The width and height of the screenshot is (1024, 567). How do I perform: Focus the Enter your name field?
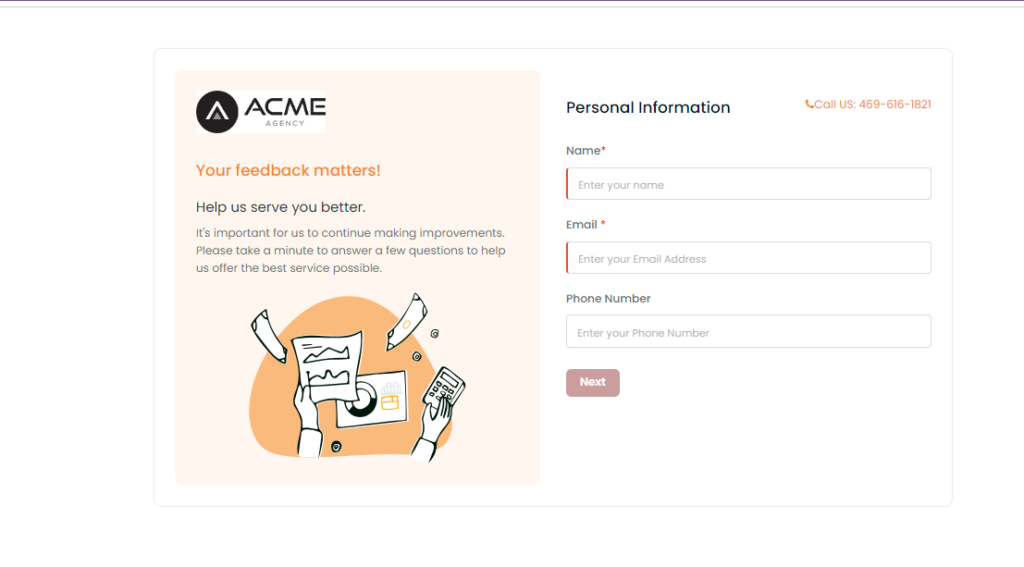pyautogui.click(x=748, y=184)
